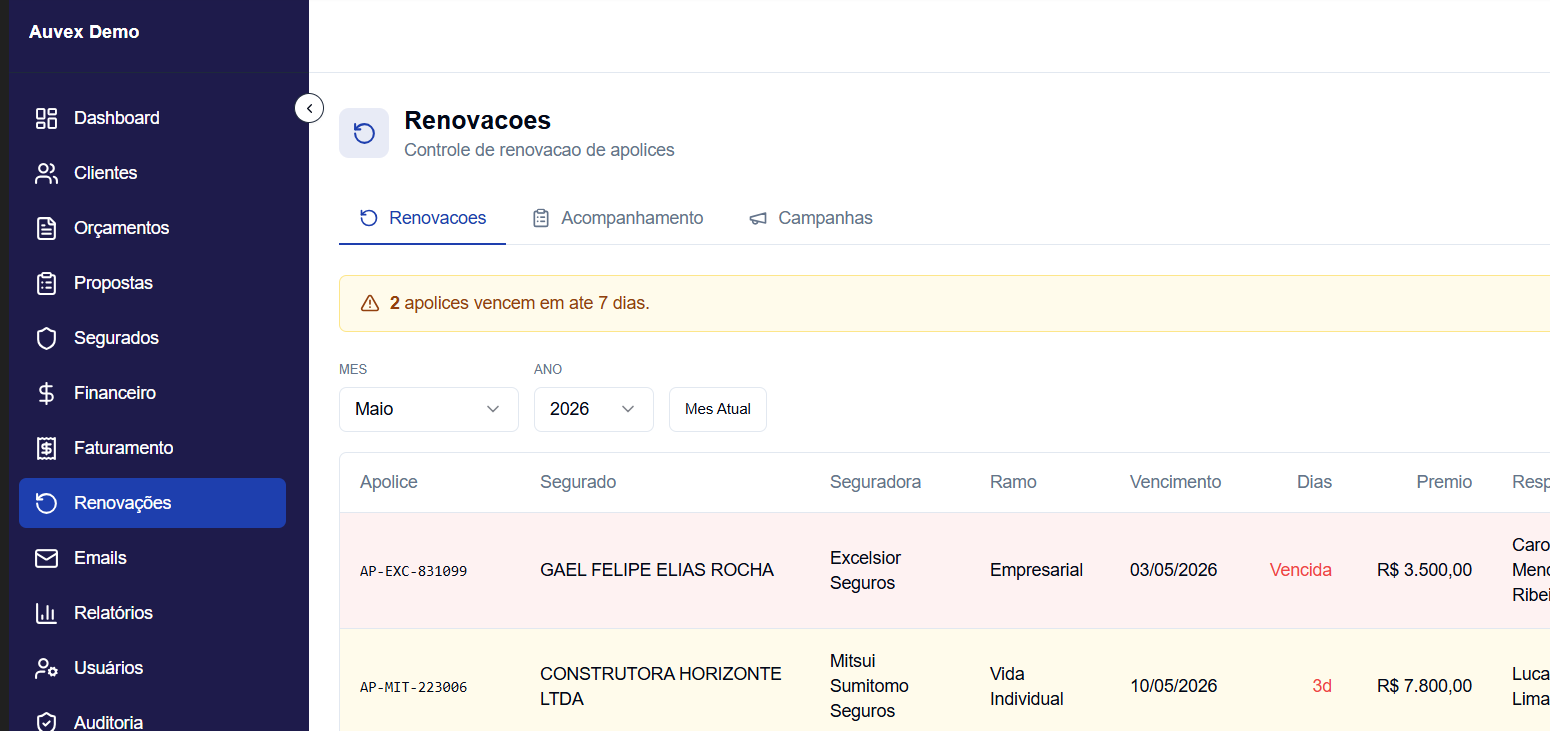Click the Mitsui Sumitomo Seguros cell
This screenshot has width=1550, height=731.
point(869,686)
